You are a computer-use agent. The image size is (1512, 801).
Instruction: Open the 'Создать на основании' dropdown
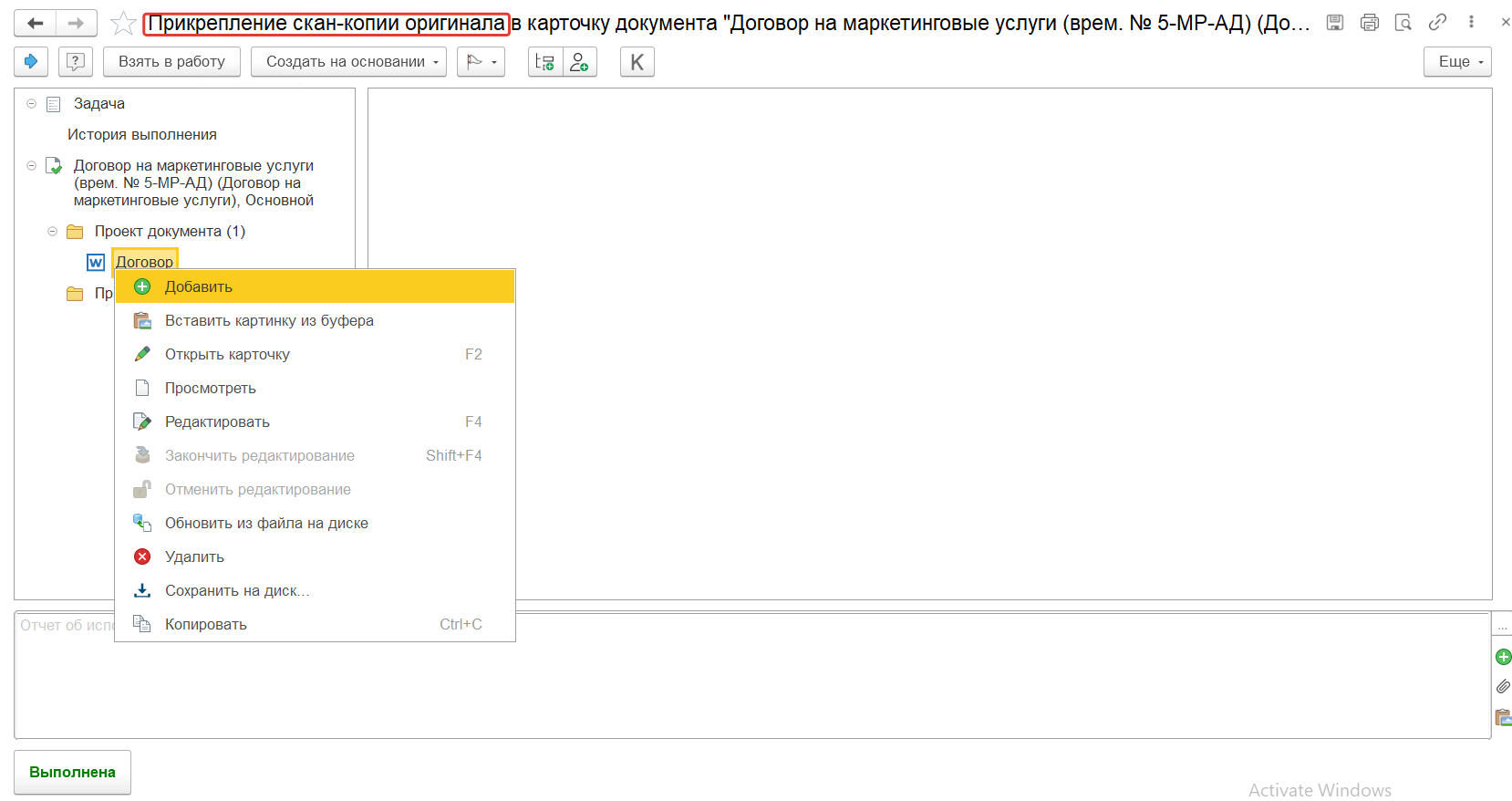tap(348, 62)
